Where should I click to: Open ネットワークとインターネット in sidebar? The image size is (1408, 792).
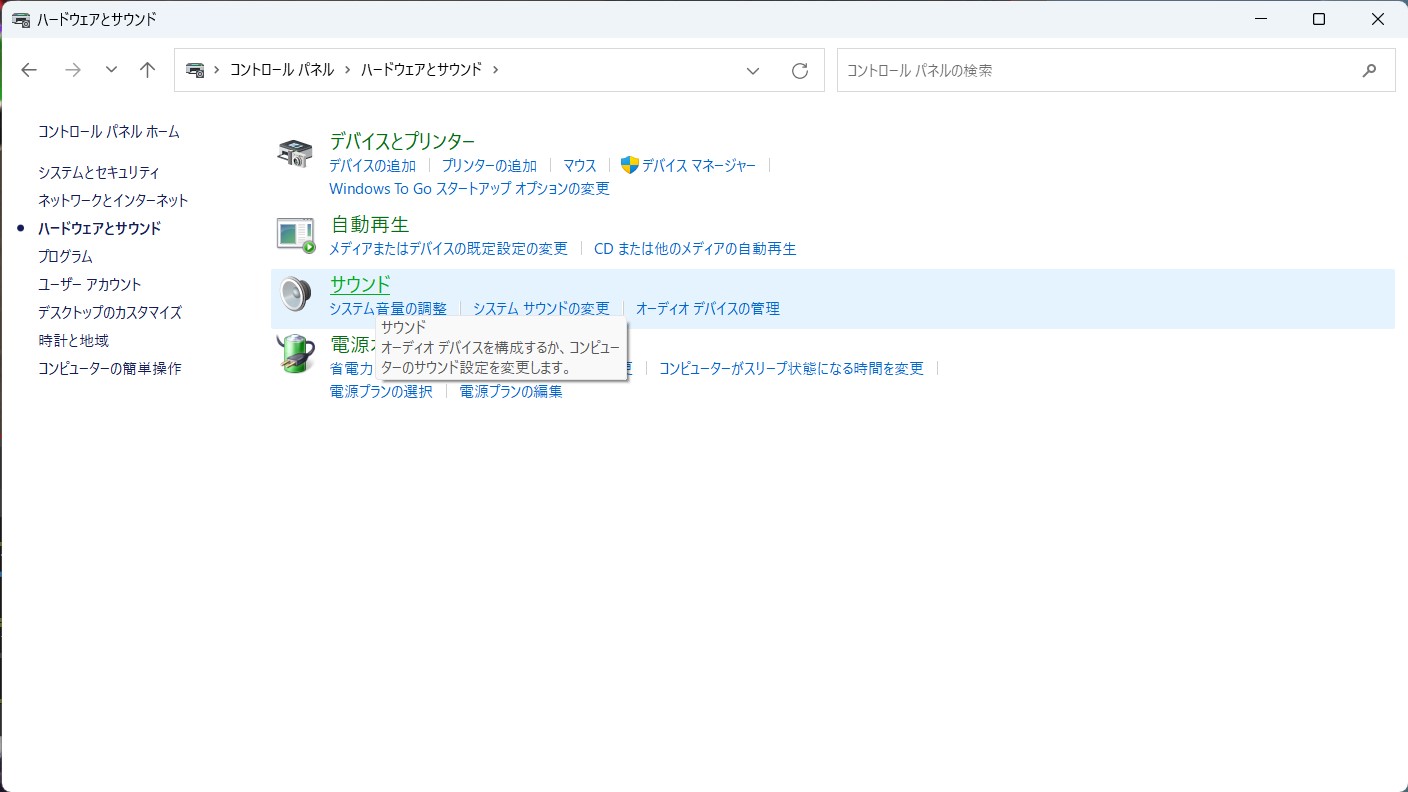point(113,201)
